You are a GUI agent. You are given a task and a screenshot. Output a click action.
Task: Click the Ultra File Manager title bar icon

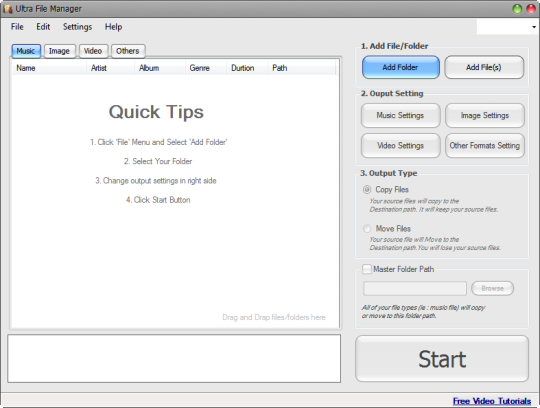(x=8, y=9)
